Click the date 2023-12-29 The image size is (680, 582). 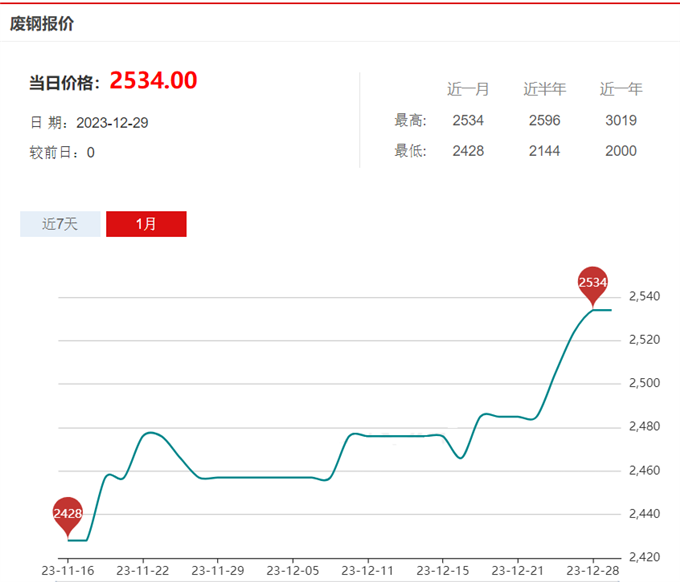tap(112, 123)
